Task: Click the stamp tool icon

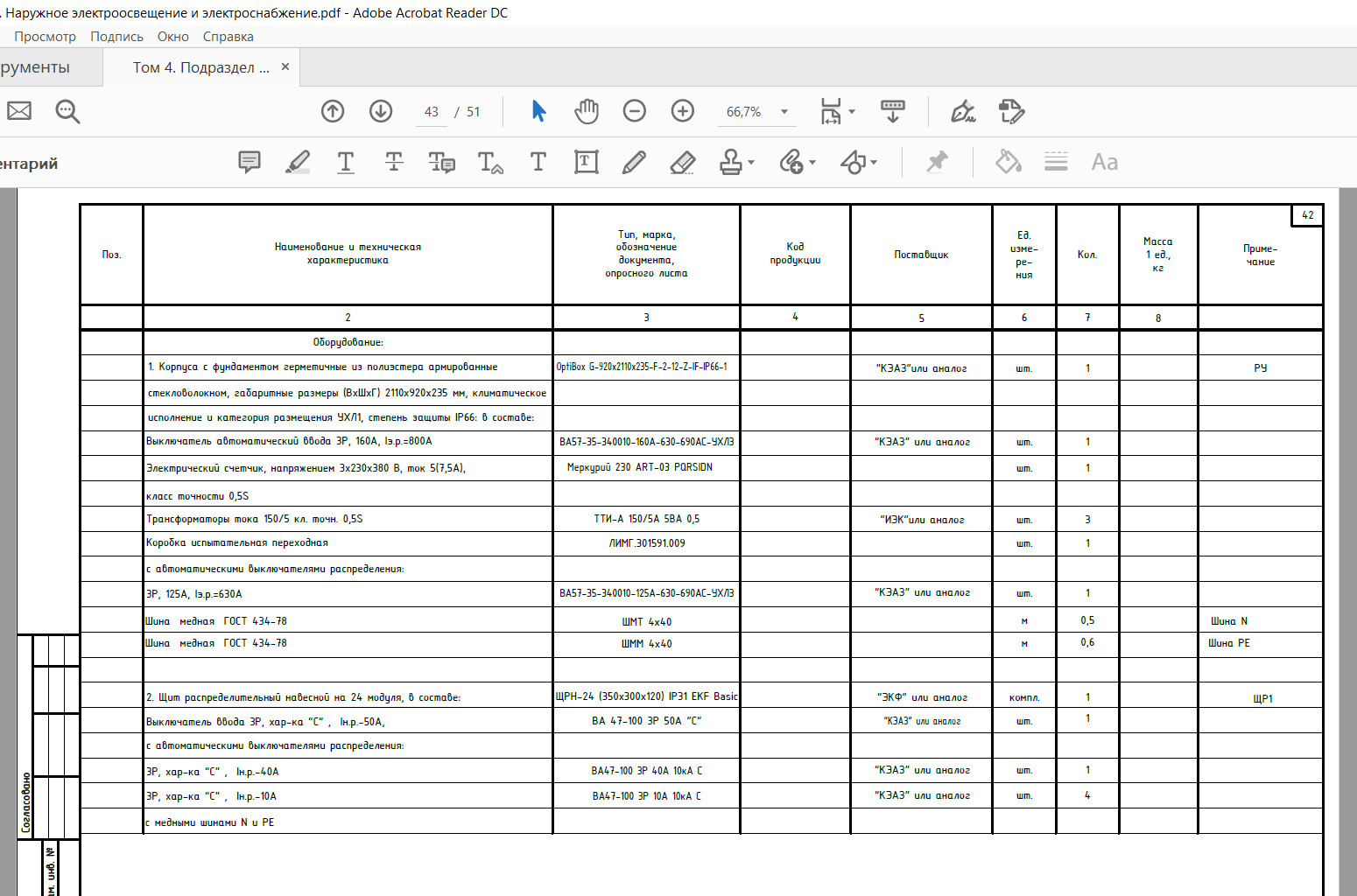Action: [731, 162]
